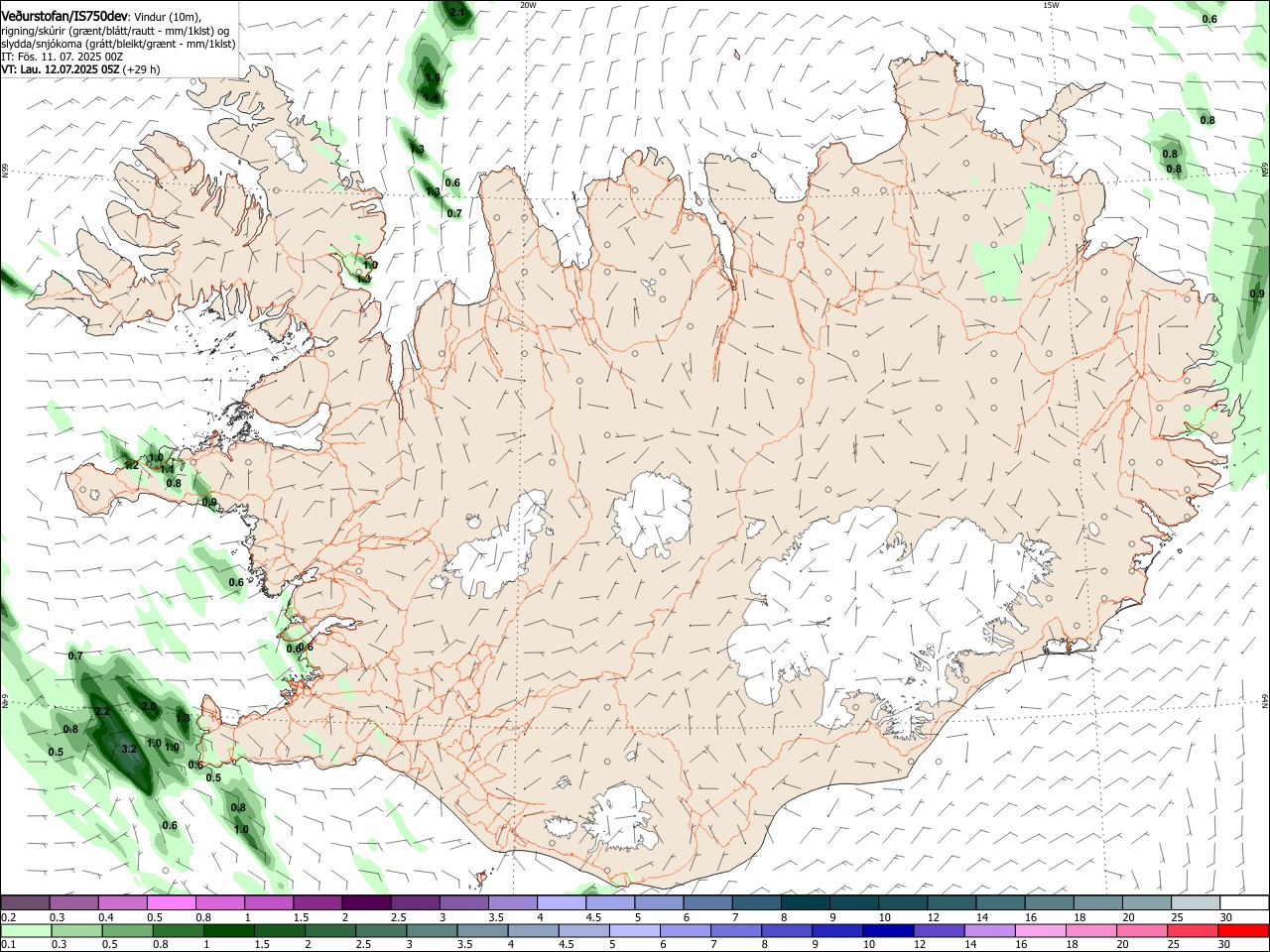The width and height of the screenshot is (1270, 952).
Task: Select the light green 0.3 swatch in lower legend
Action: pos(76,931)
